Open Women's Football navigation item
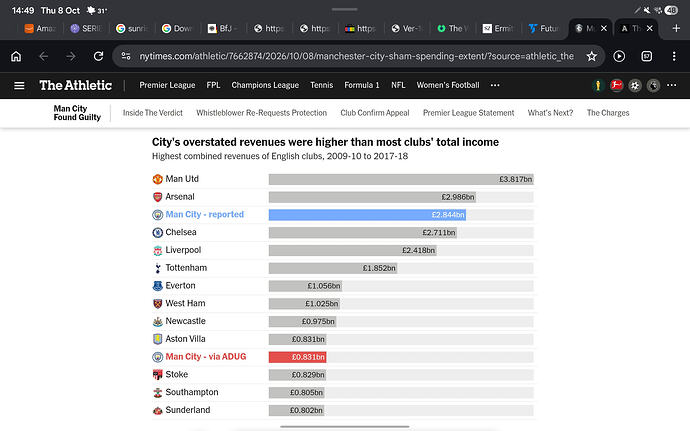 click(x=448, y=85)
